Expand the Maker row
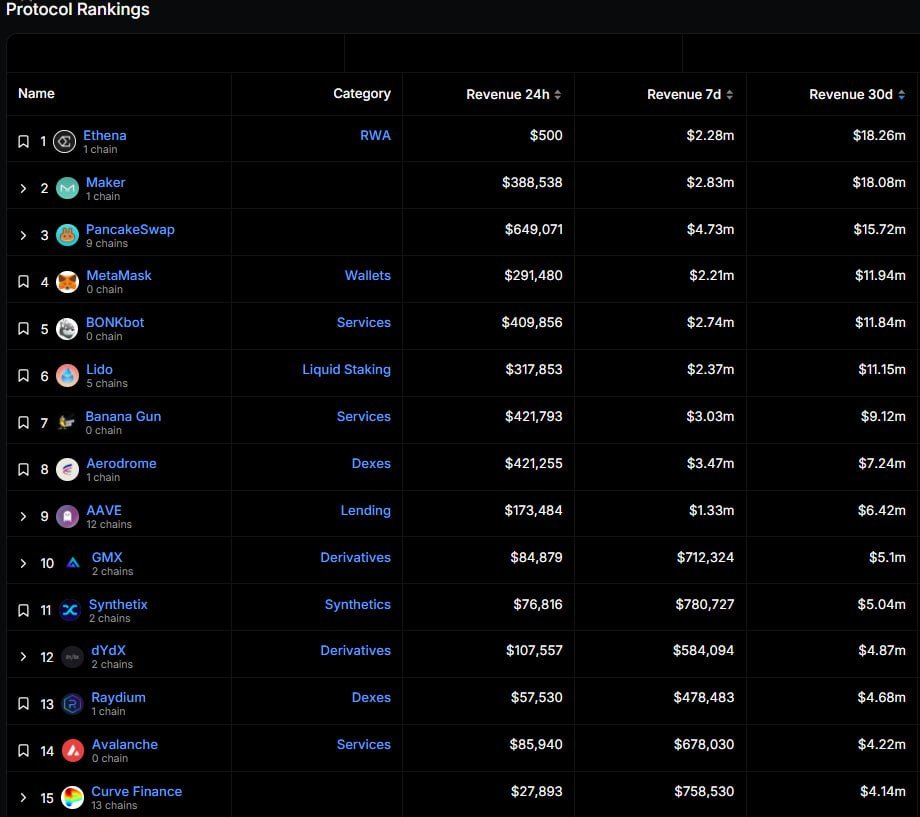 pos(23,188)
